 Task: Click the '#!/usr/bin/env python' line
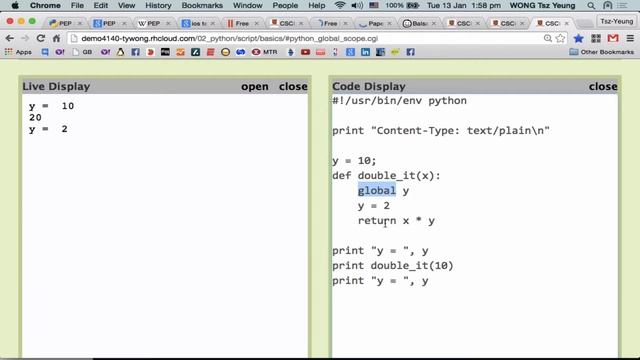pos(399,101)
